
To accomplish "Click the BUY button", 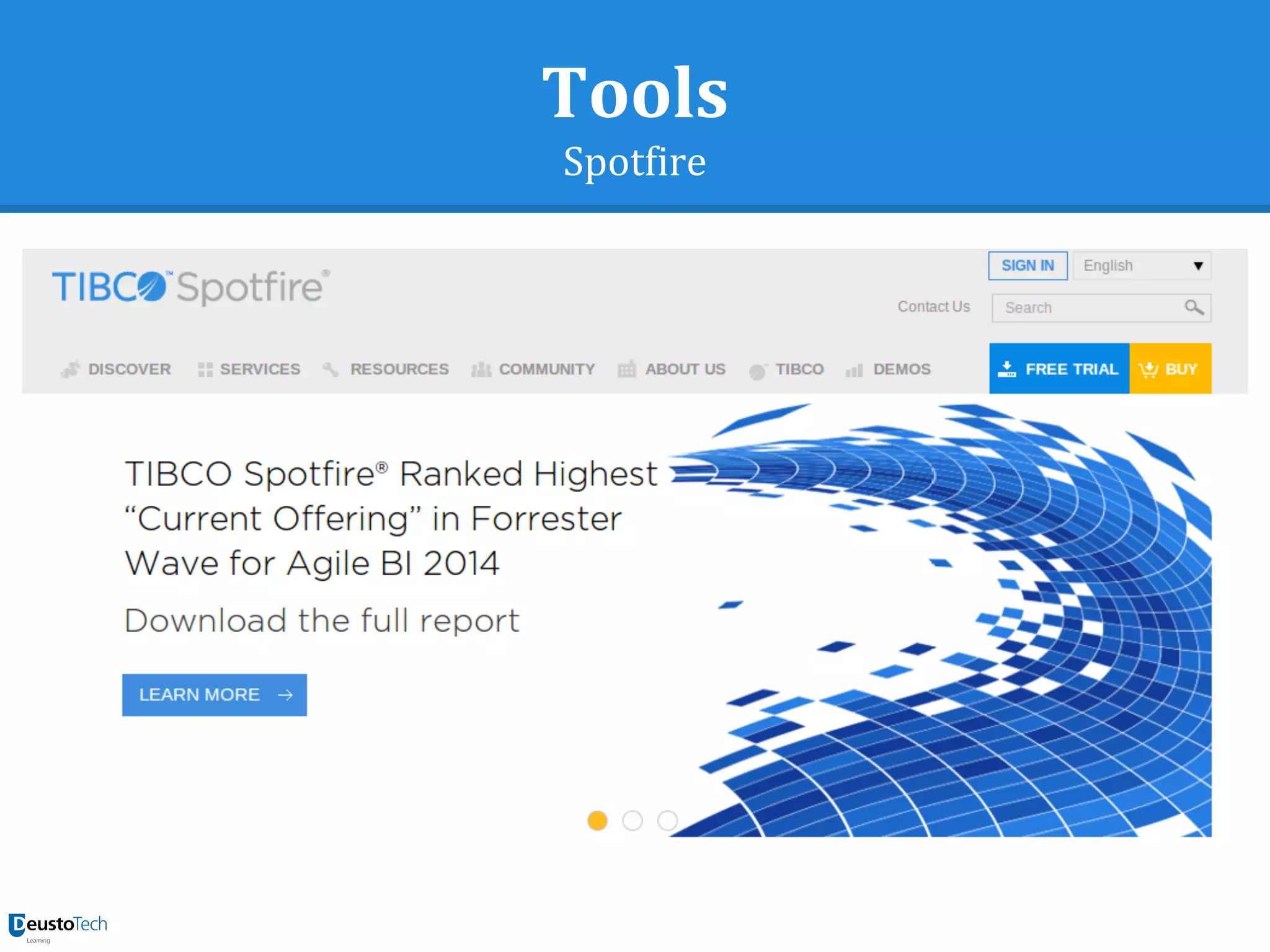I will click(1170, 369).
